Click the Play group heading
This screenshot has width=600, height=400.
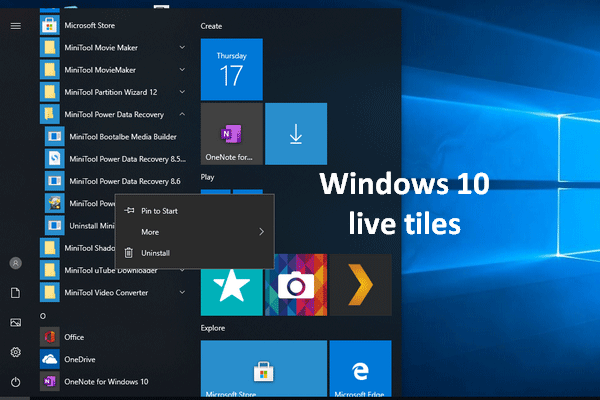click(x=207, y=177)
